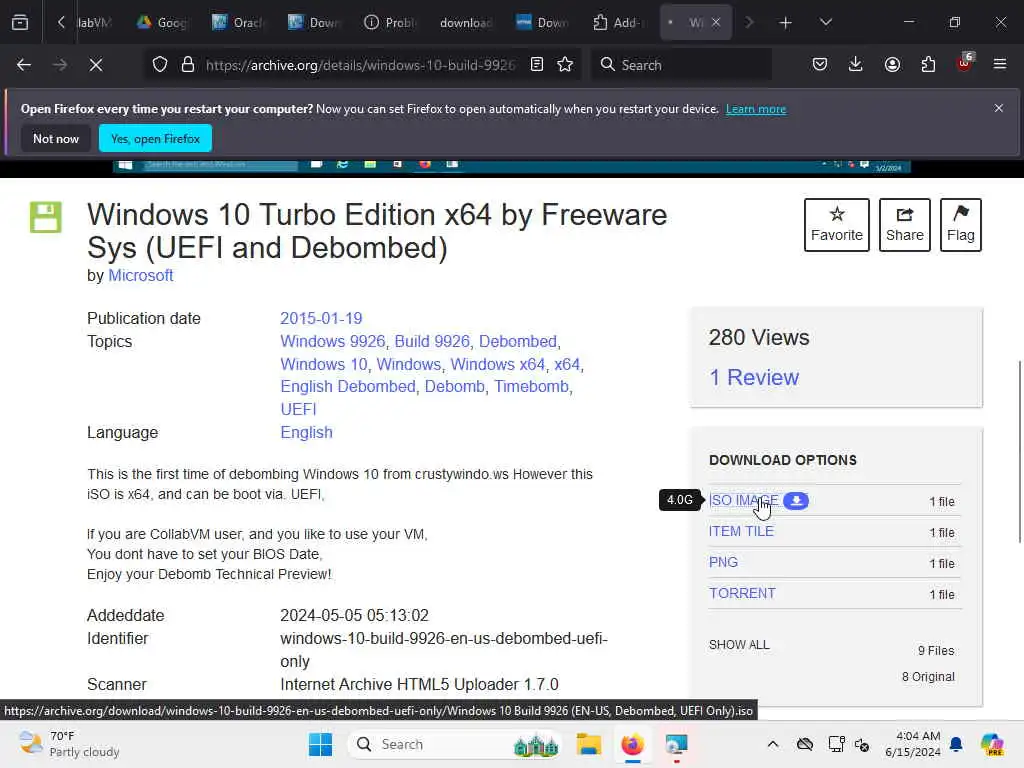Dismiss the Firefox startup notification

click(999, 108)
